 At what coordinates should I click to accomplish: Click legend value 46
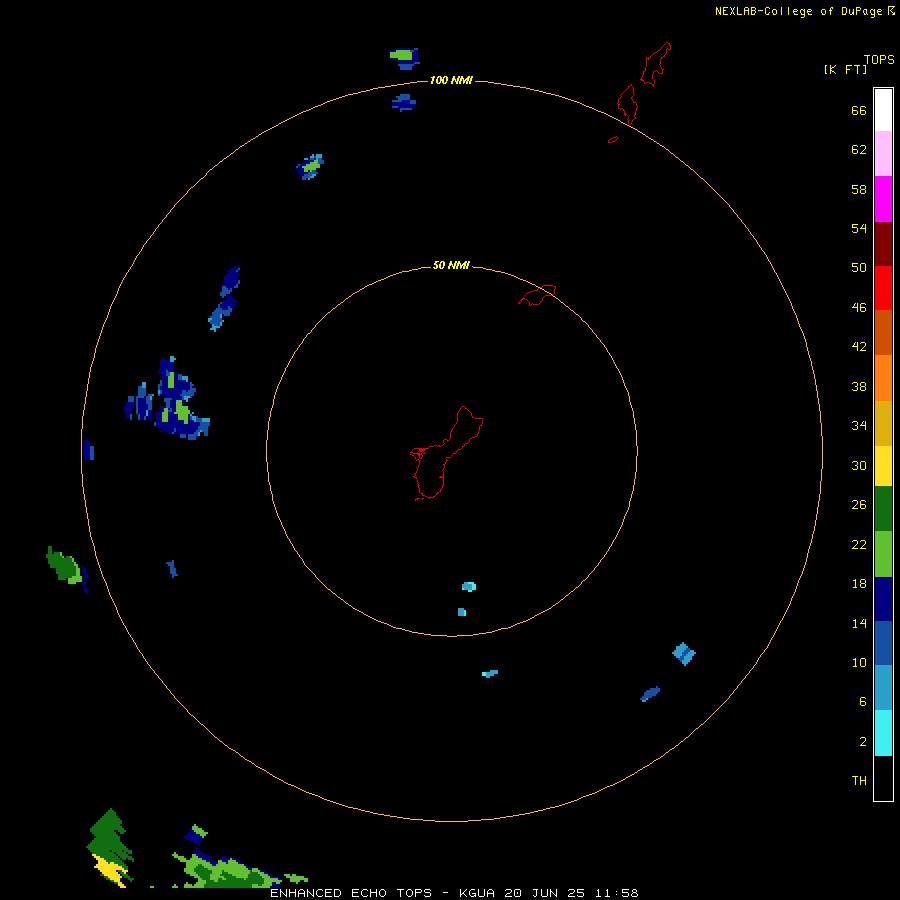click(x=859, y=308)
